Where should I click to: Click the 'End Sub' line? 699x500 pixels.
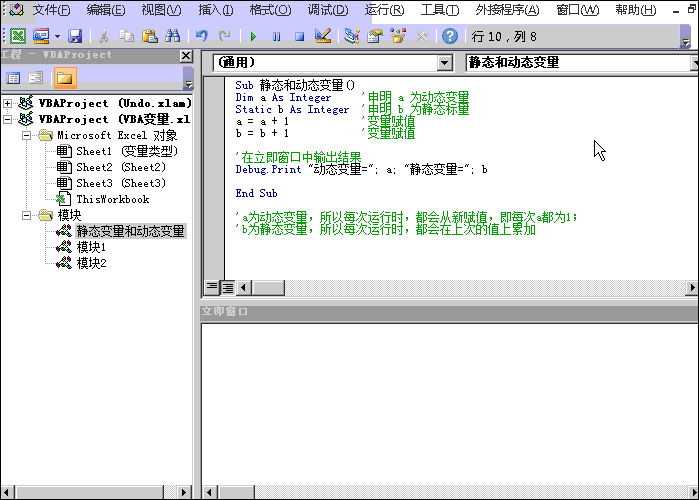point(256,193)
